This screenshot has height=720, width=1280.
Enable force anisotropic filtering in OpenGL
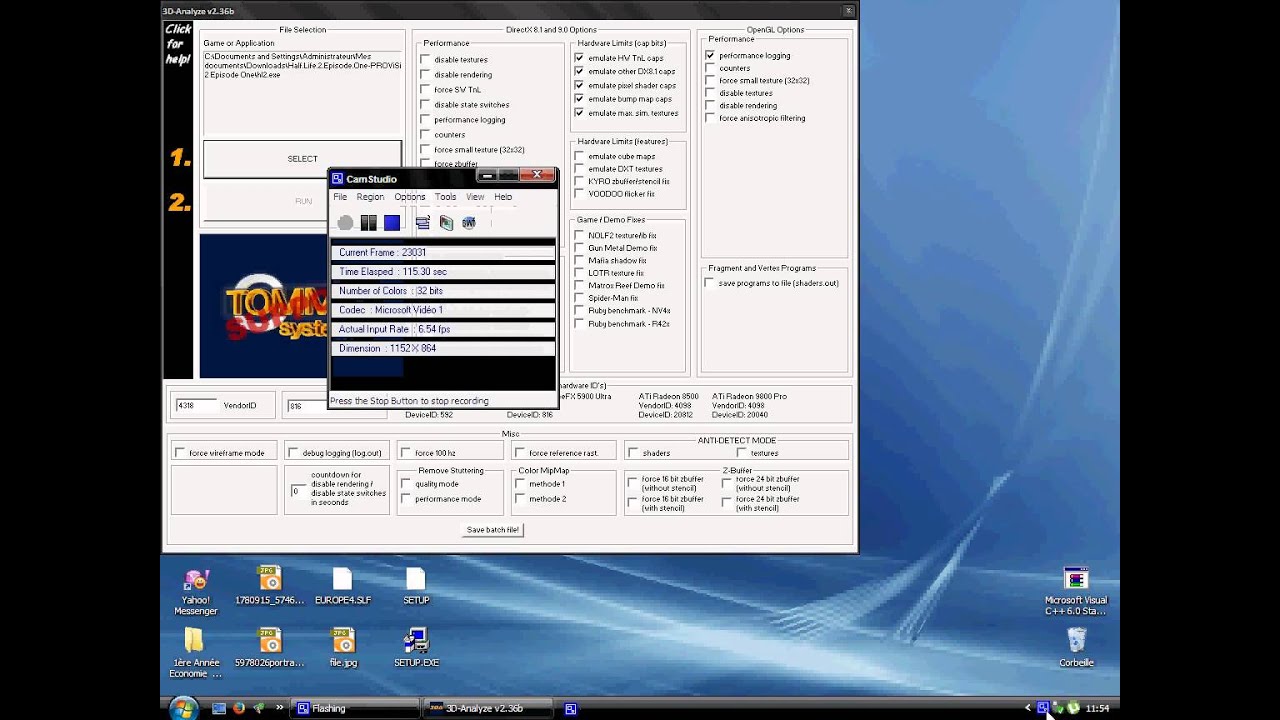(710, 118)
